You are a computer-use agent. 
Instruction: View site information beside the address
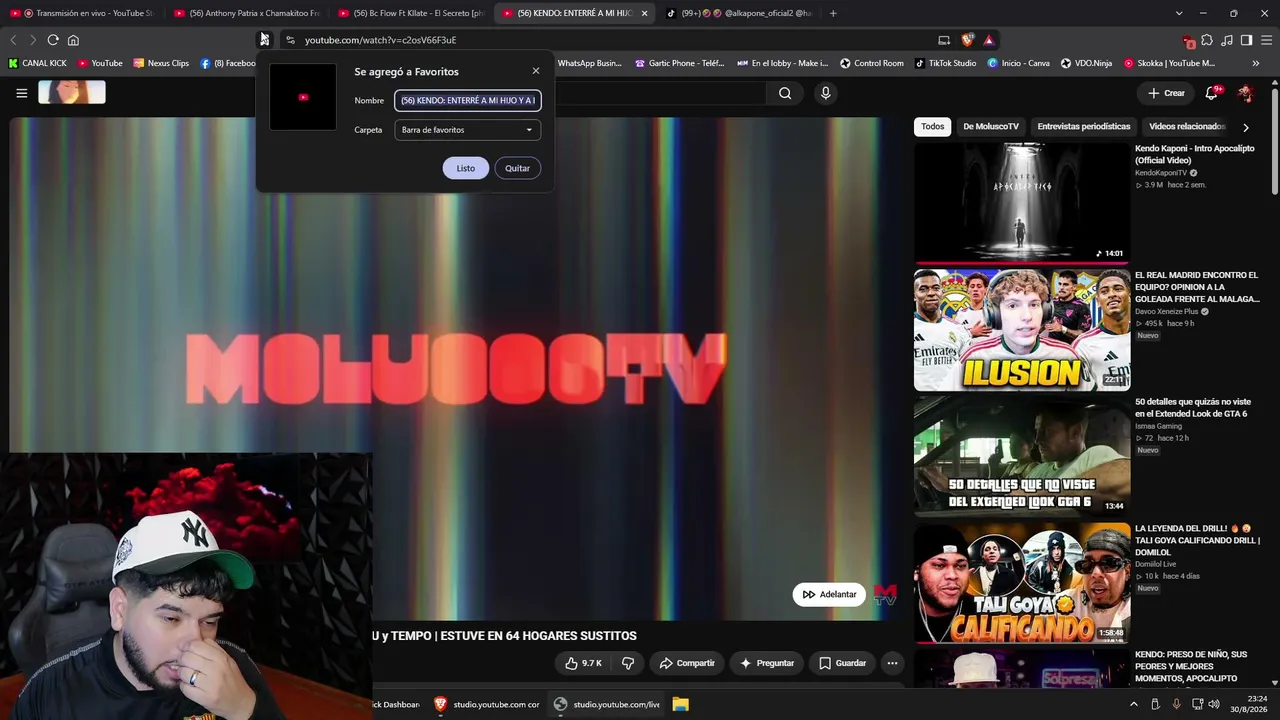(x=290, y=40)
